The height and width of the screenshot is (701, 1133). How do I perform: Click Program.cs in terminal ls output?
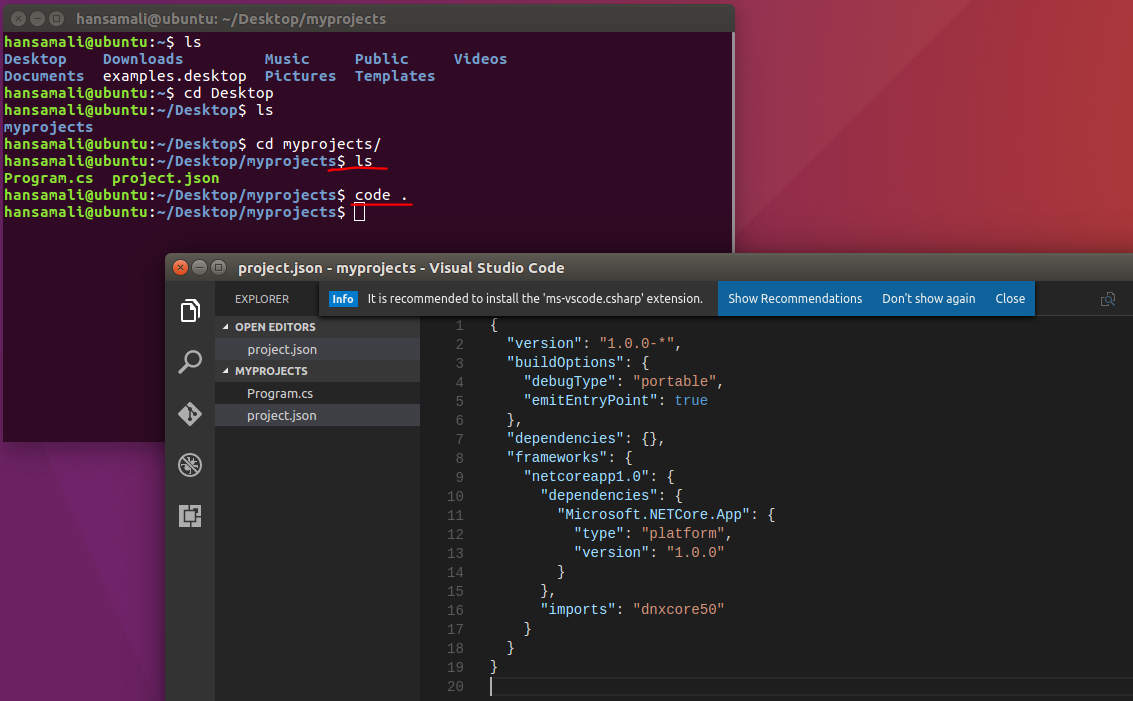(x=48, y=178)
